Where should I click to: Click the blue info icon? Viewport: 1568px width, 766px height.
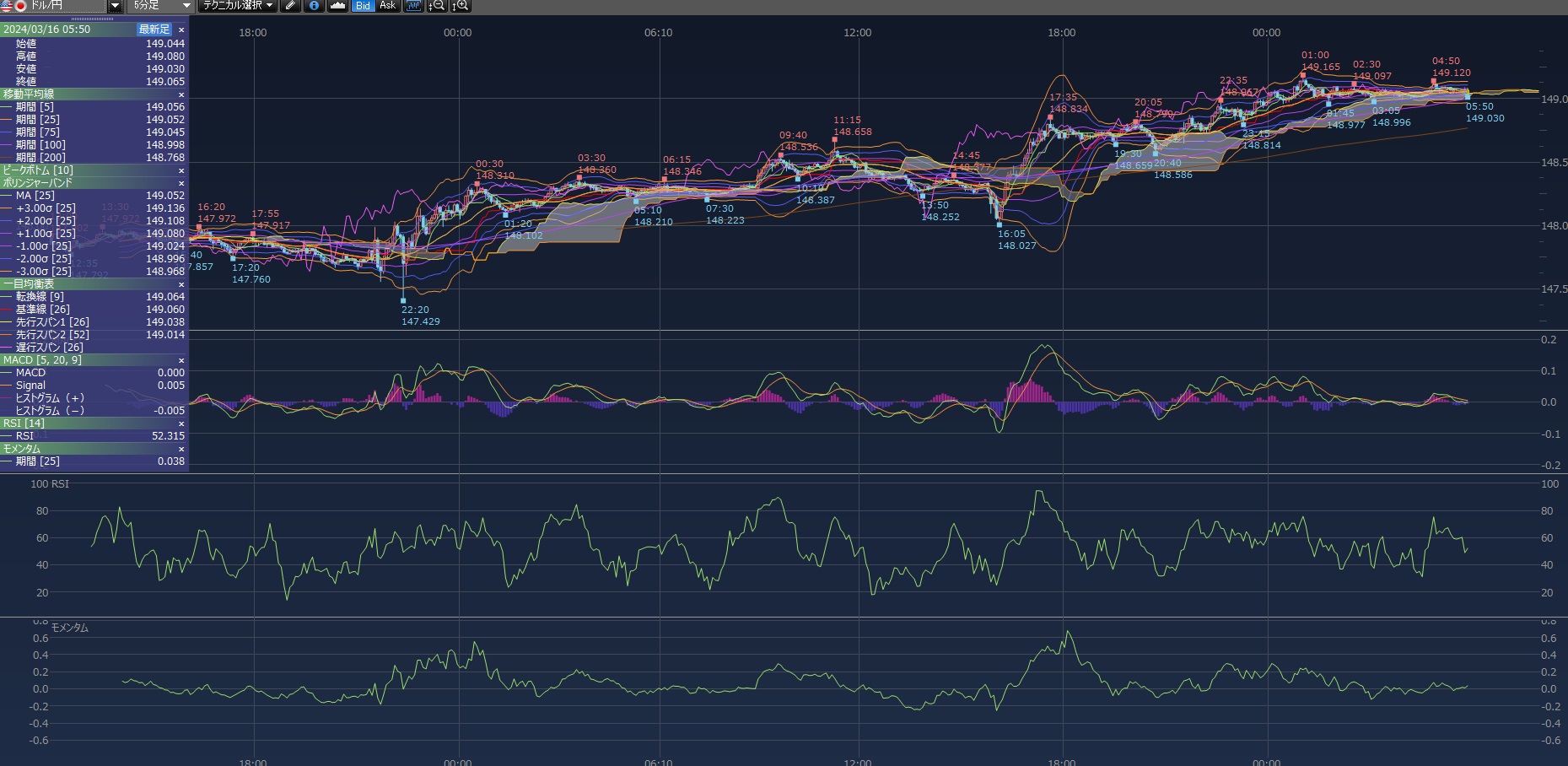coord(314,6)
